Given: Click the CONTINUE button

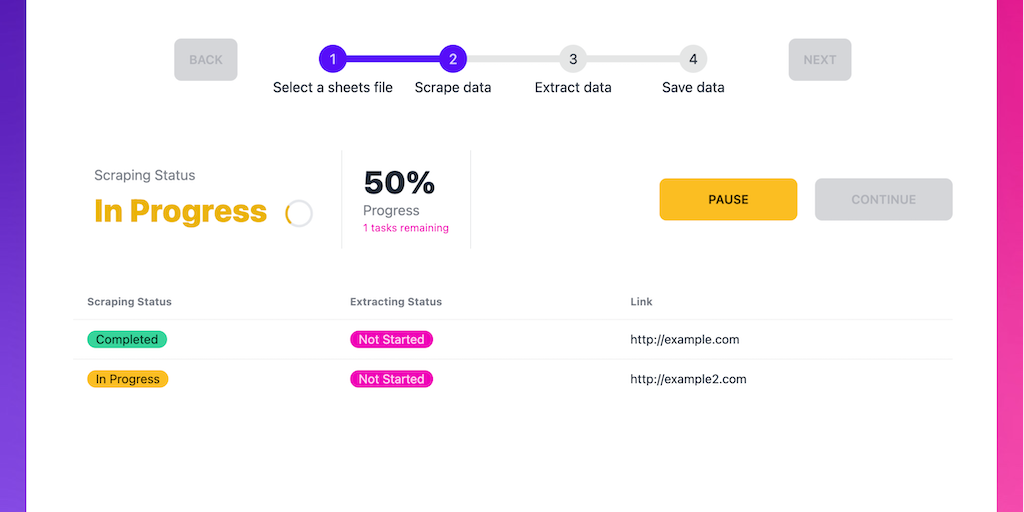Looking at the screenshot, I should (x=883, y=199).
